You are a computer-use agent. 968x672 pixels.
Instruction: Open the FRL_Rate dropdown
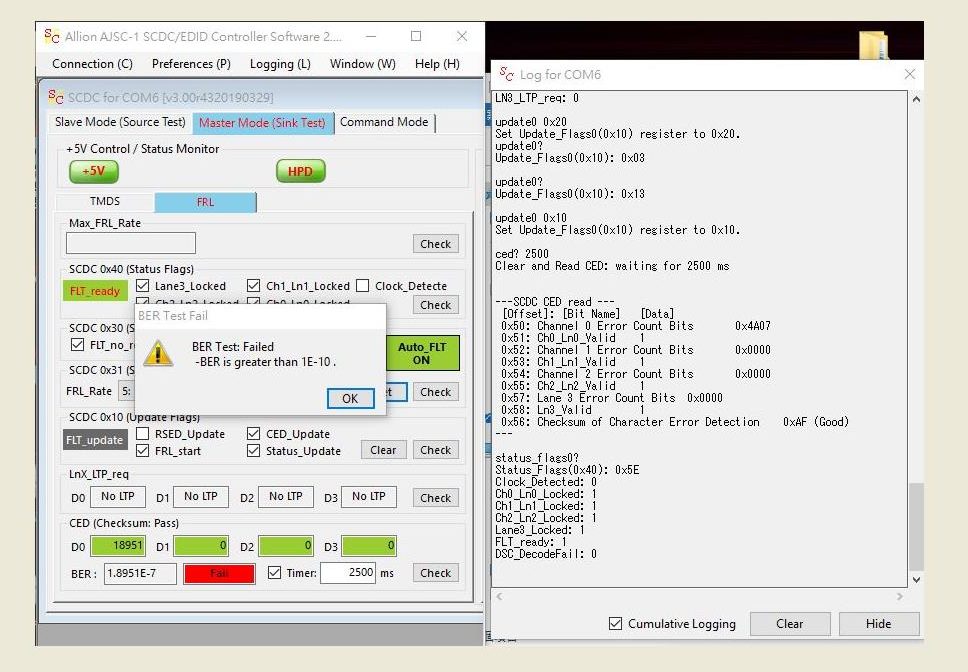(126, 391)
